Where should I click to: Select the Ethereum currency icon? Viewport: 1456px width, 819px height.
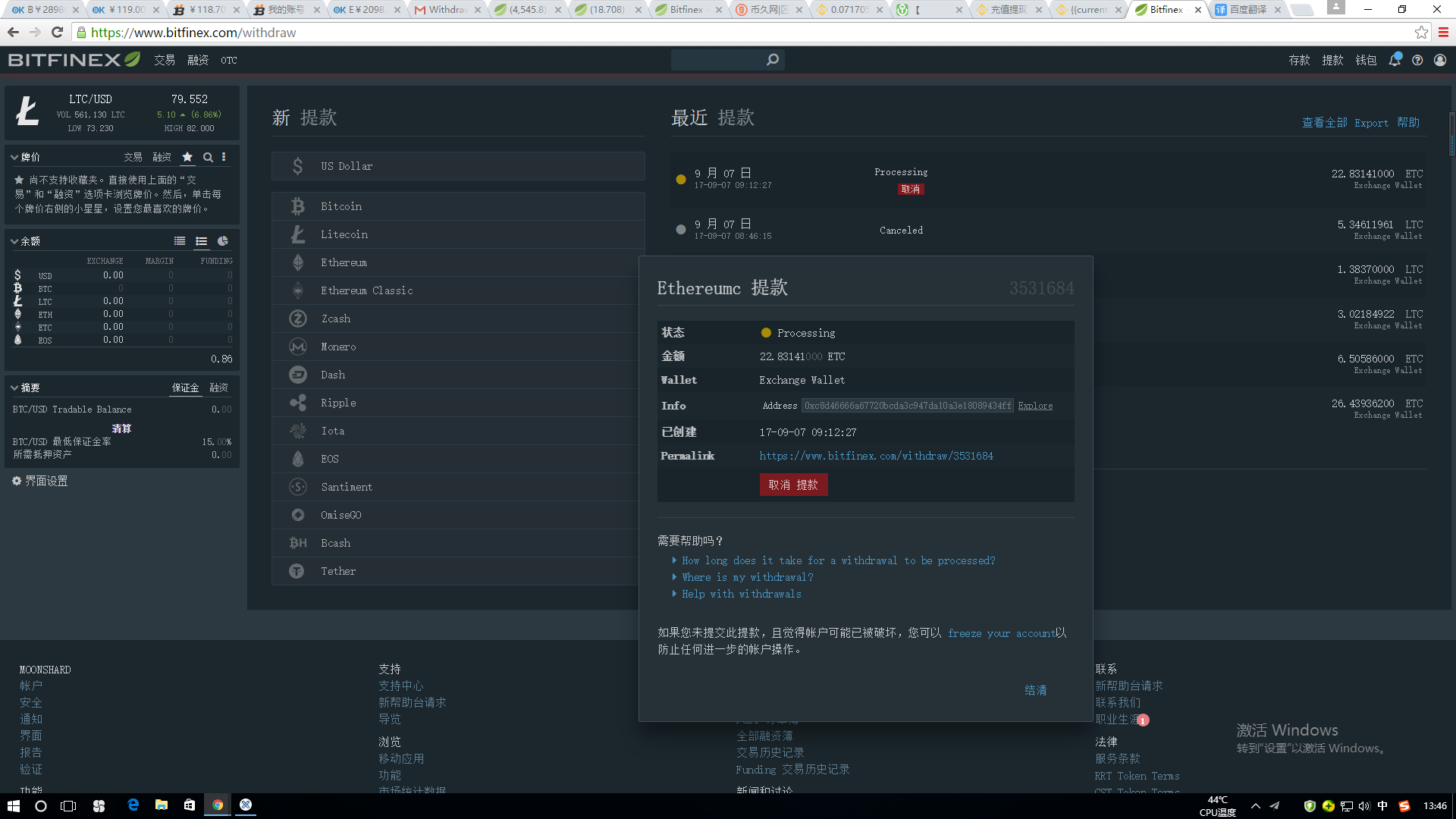(x=298, y=262)
